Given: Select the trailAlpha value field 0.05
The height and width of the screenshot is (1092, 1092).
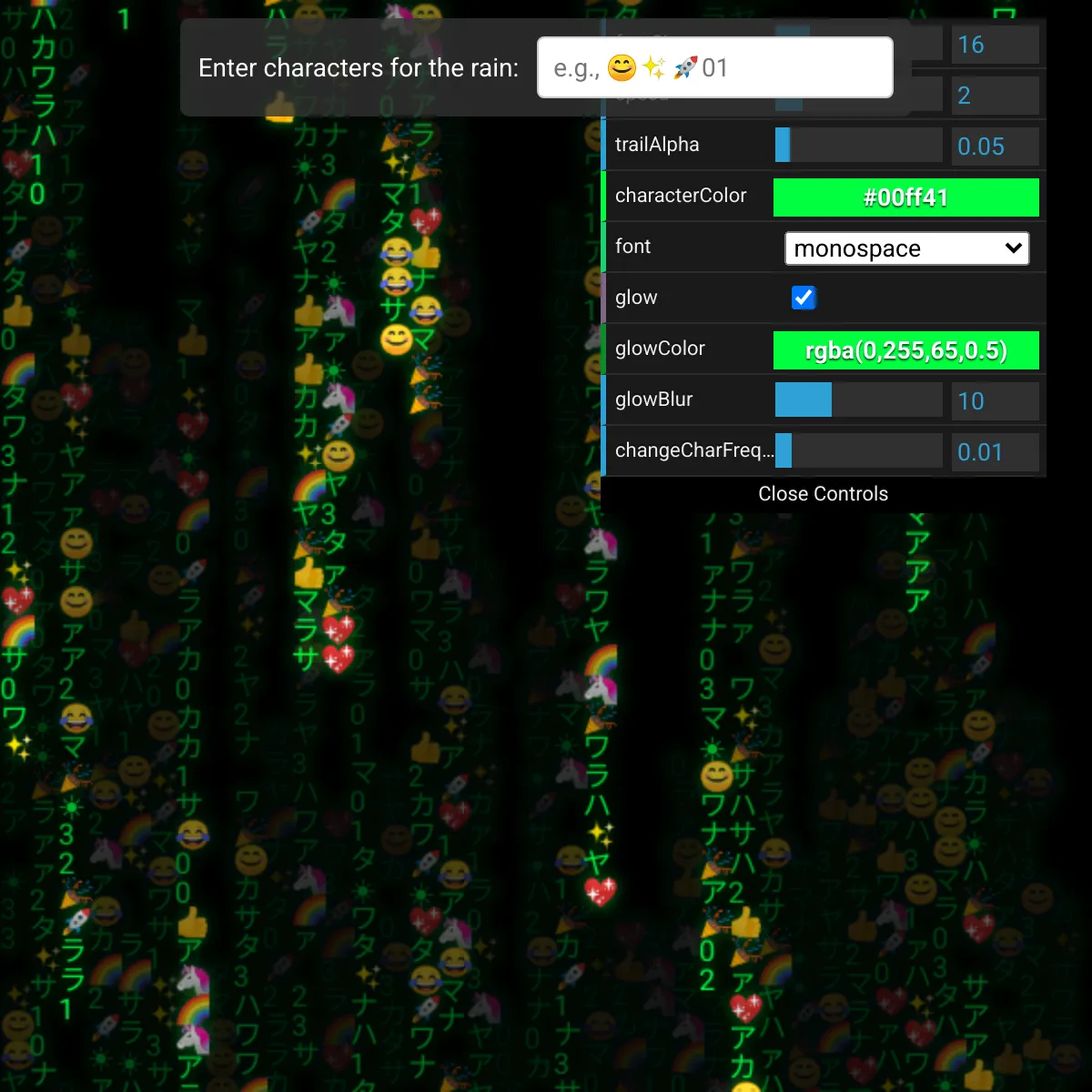Looking at the screenshot, I should click(x=996, y=147).
